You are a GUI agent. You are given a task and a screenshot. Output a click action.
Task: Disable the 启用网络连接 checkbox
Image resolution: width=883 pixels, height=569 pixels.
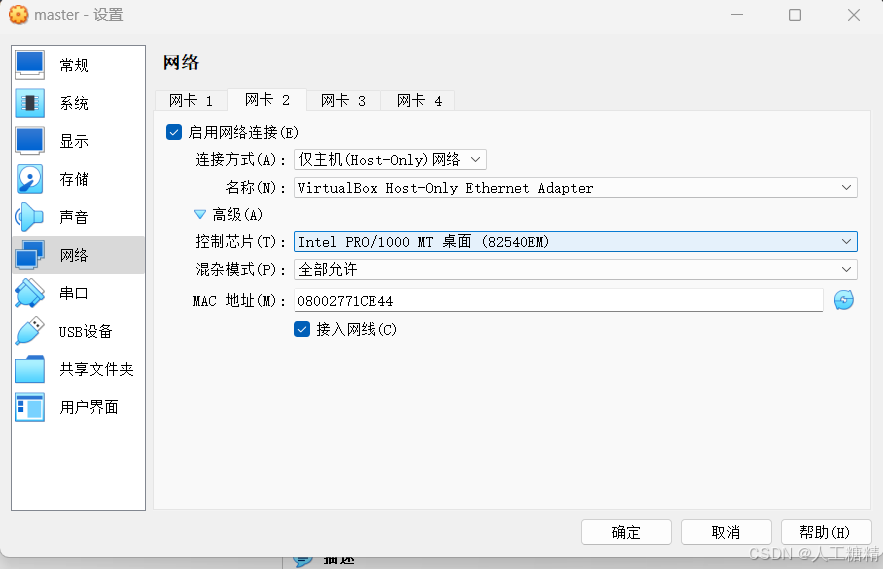click(x=174, y=132)
